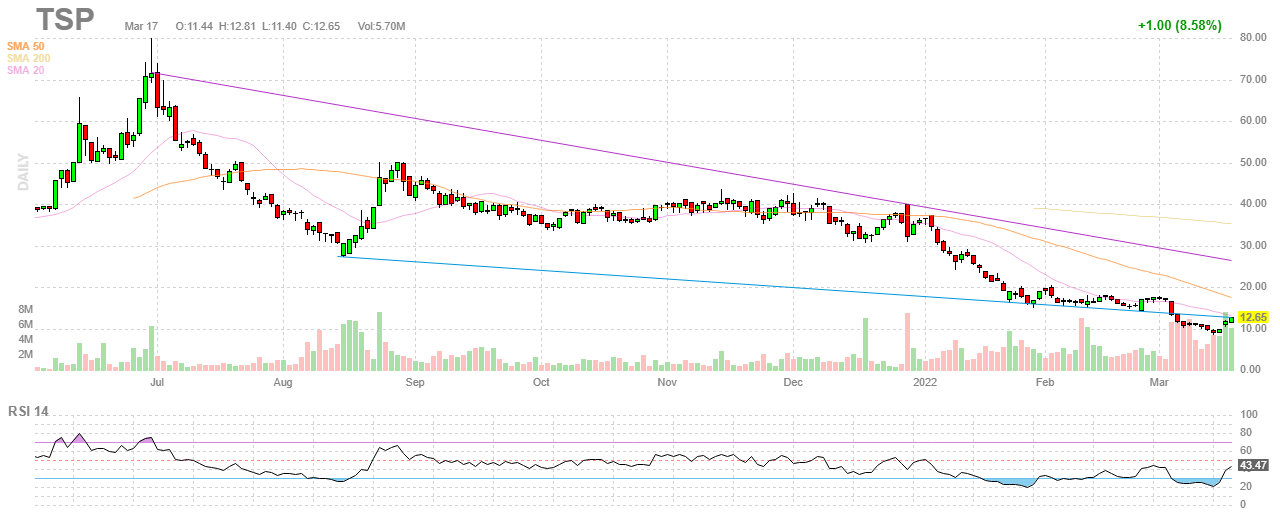Image resolution: width=1280 pixels, height=520 pixels.
Task: Toggle the SMA 20 legend label
Action: pyautogui.click(x=25, y=70)
